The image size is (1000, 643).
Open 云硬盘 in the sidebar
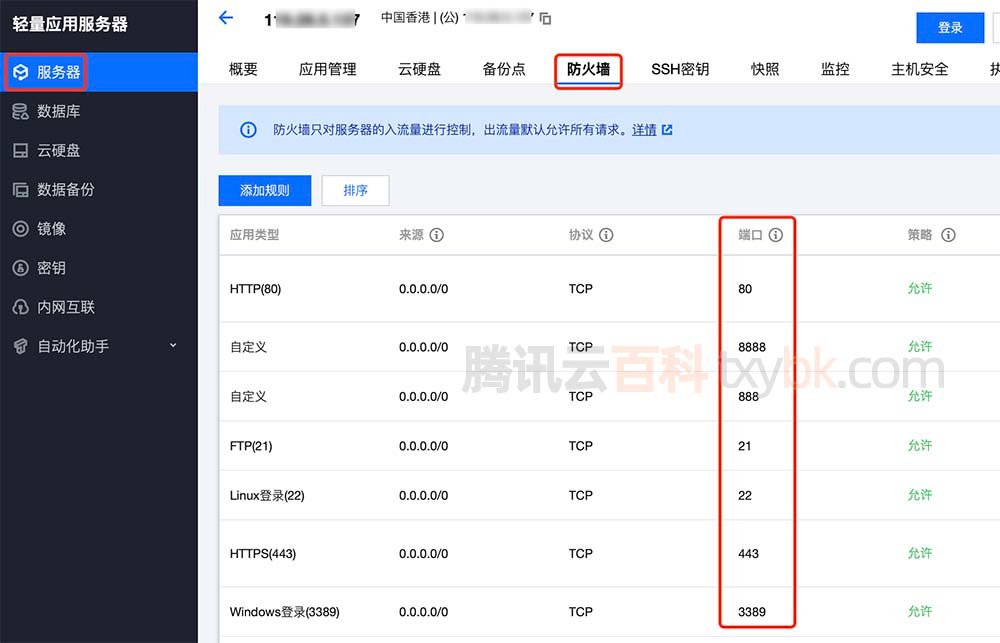tap(99, 151)
